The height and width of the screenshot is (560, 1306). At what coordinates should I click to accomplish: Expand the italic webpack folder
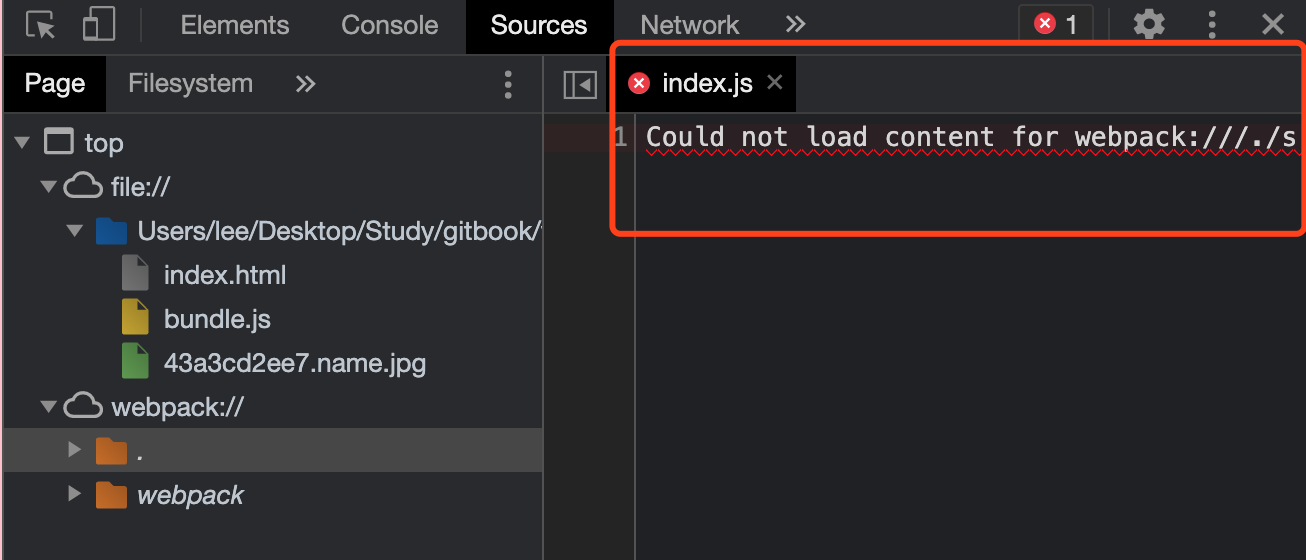click(73, 494)
